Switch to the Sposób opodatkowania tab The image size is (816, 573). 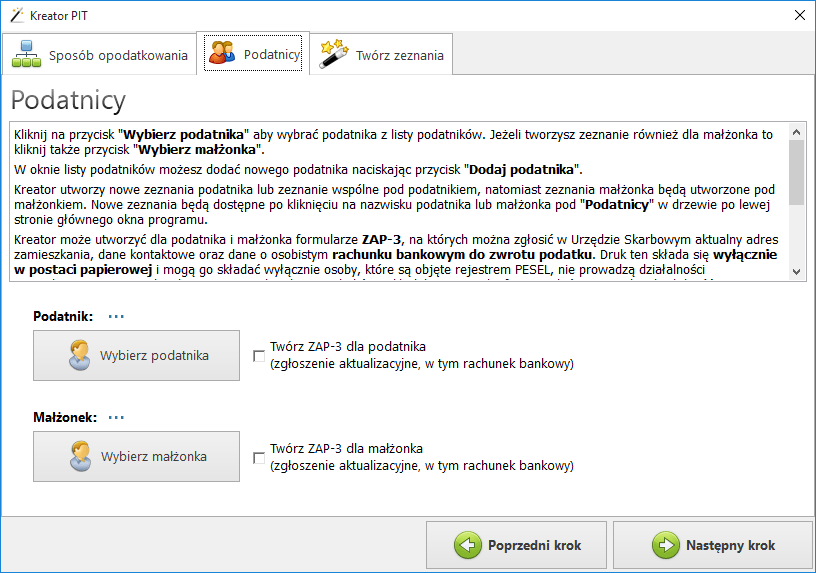pos(100,55)
